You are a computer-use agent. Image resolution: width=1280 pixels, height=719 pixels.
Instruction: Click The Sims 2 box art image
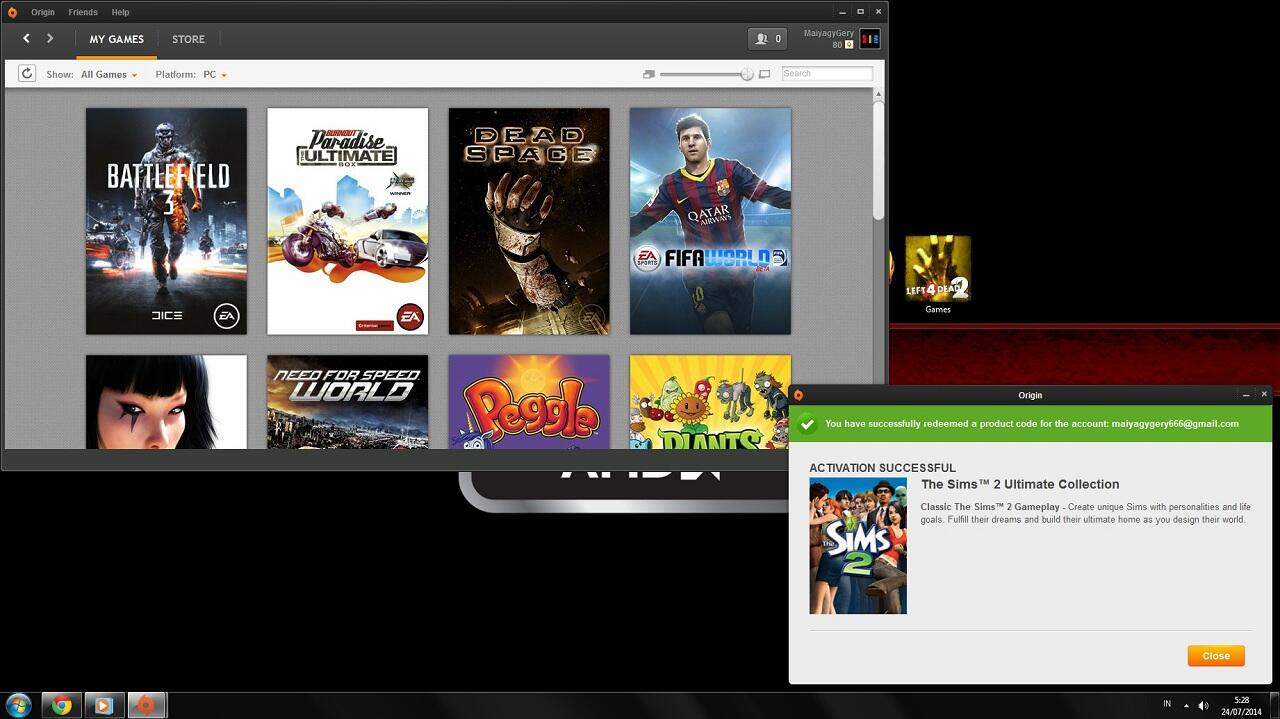pos(858,546)
